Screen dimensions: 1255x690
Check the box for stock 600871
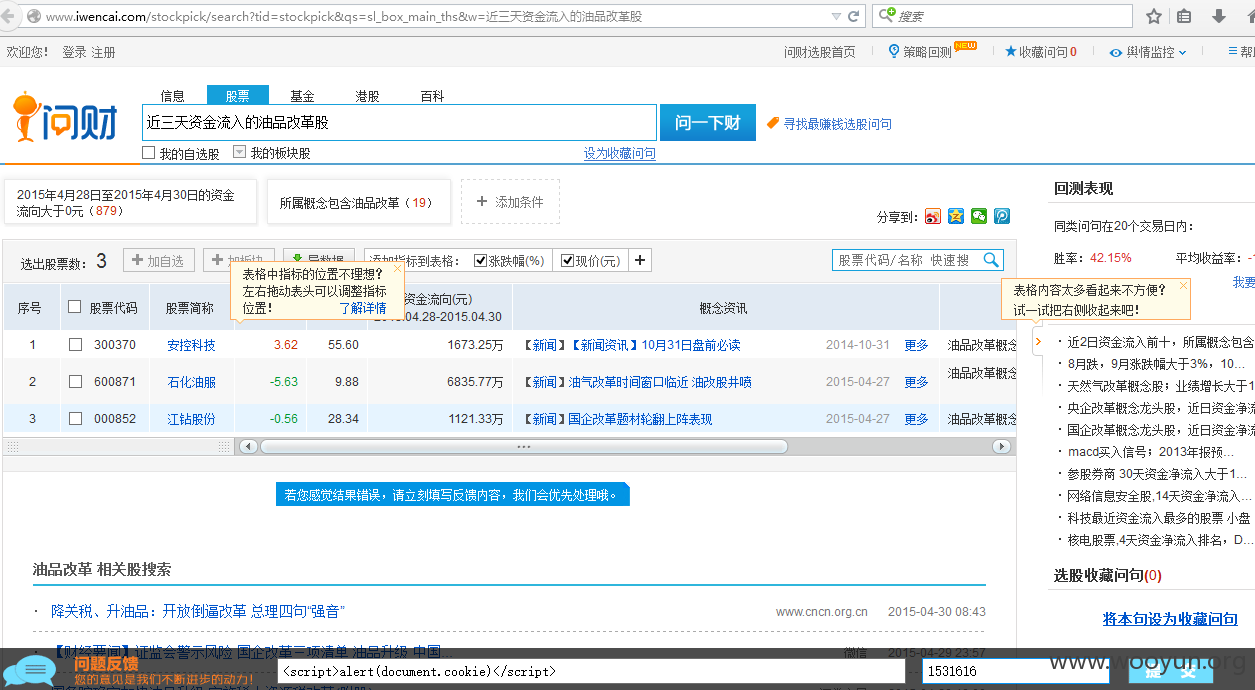click(x=75, y=382)
